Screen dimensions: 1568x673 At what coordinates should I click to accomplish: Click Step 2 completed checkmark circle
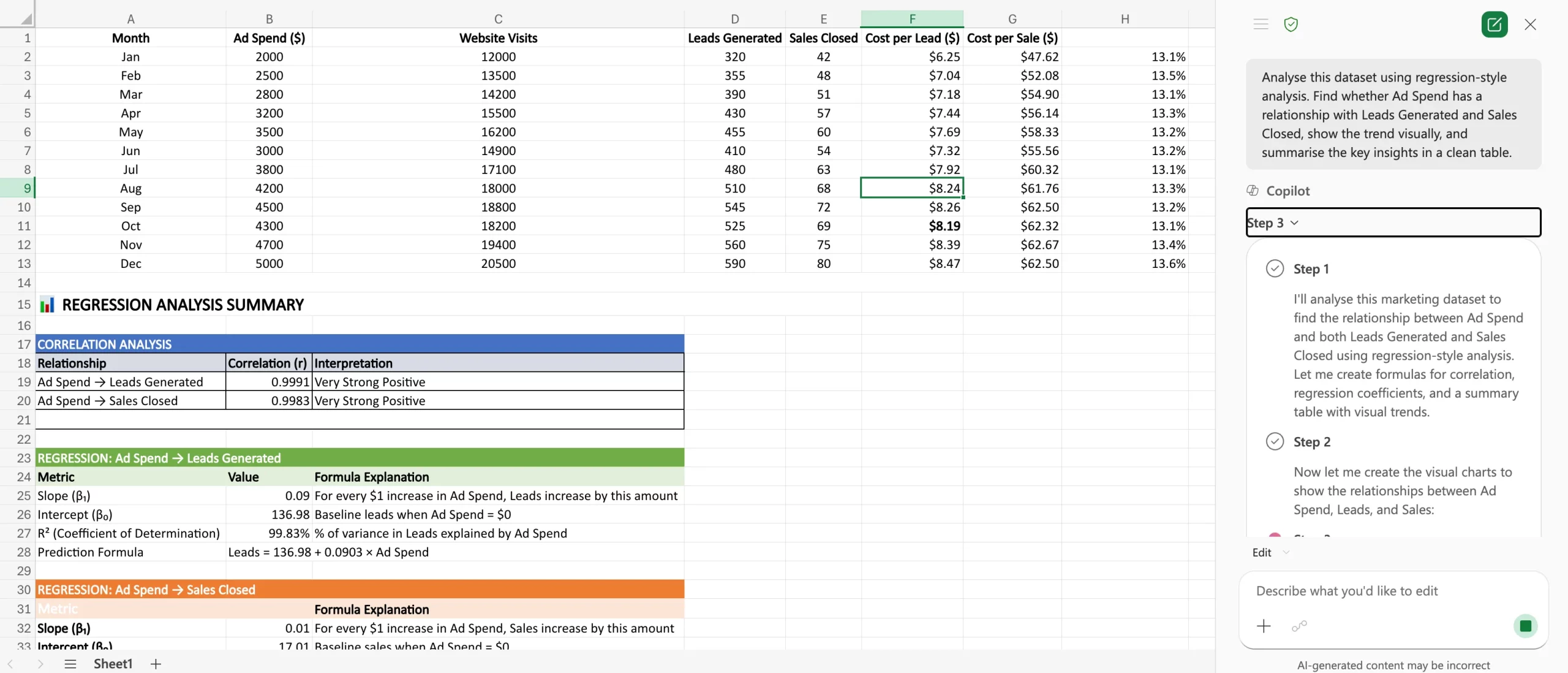pos(1275,441)
